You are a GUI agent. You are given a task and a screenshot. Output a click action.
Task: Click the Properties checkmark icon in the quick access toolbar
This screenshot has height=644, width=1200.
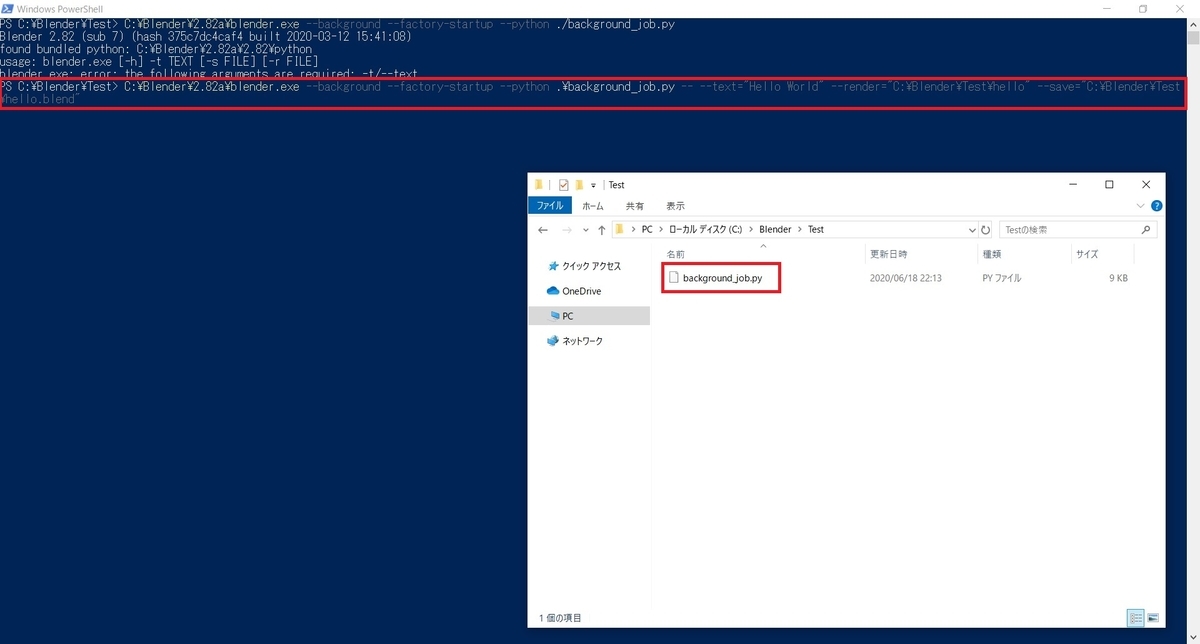(564, 185)
